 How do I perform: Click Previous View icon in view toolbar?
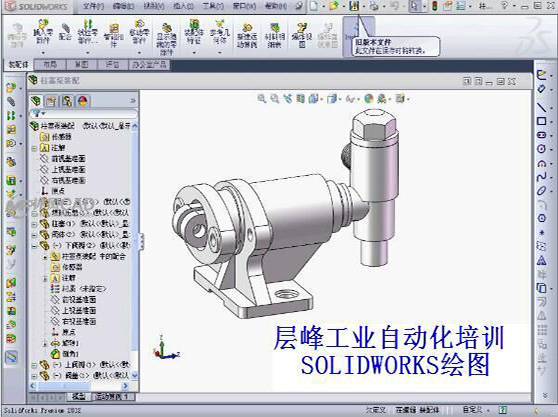(x=288, y=99)
